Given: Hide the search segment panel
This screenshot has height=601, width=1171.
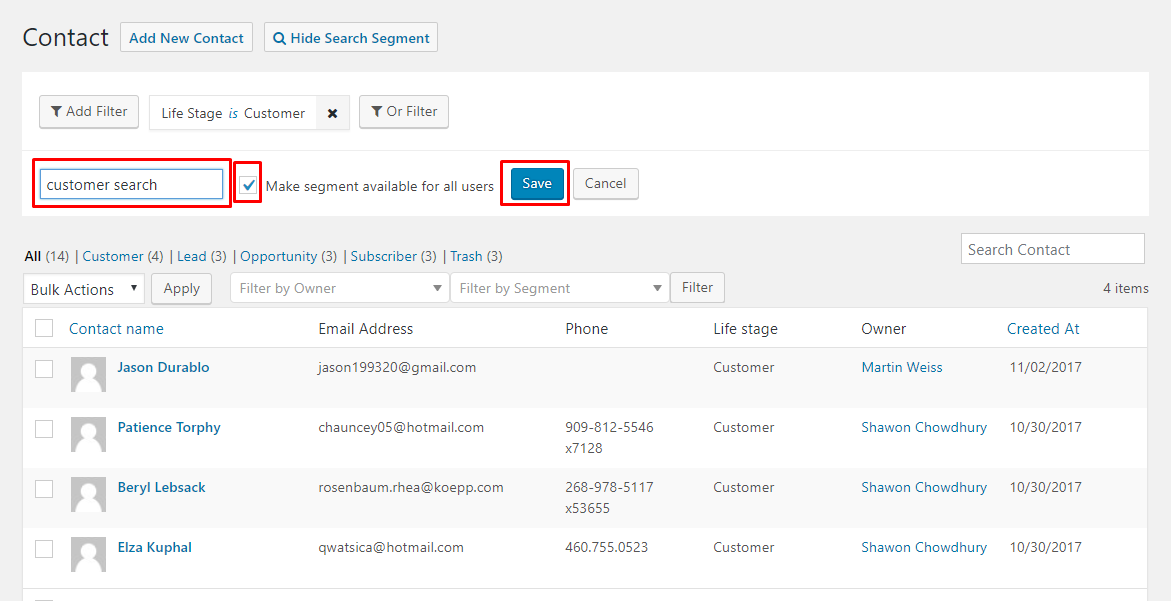Looking at the screenshot, I should coord(350,38).
